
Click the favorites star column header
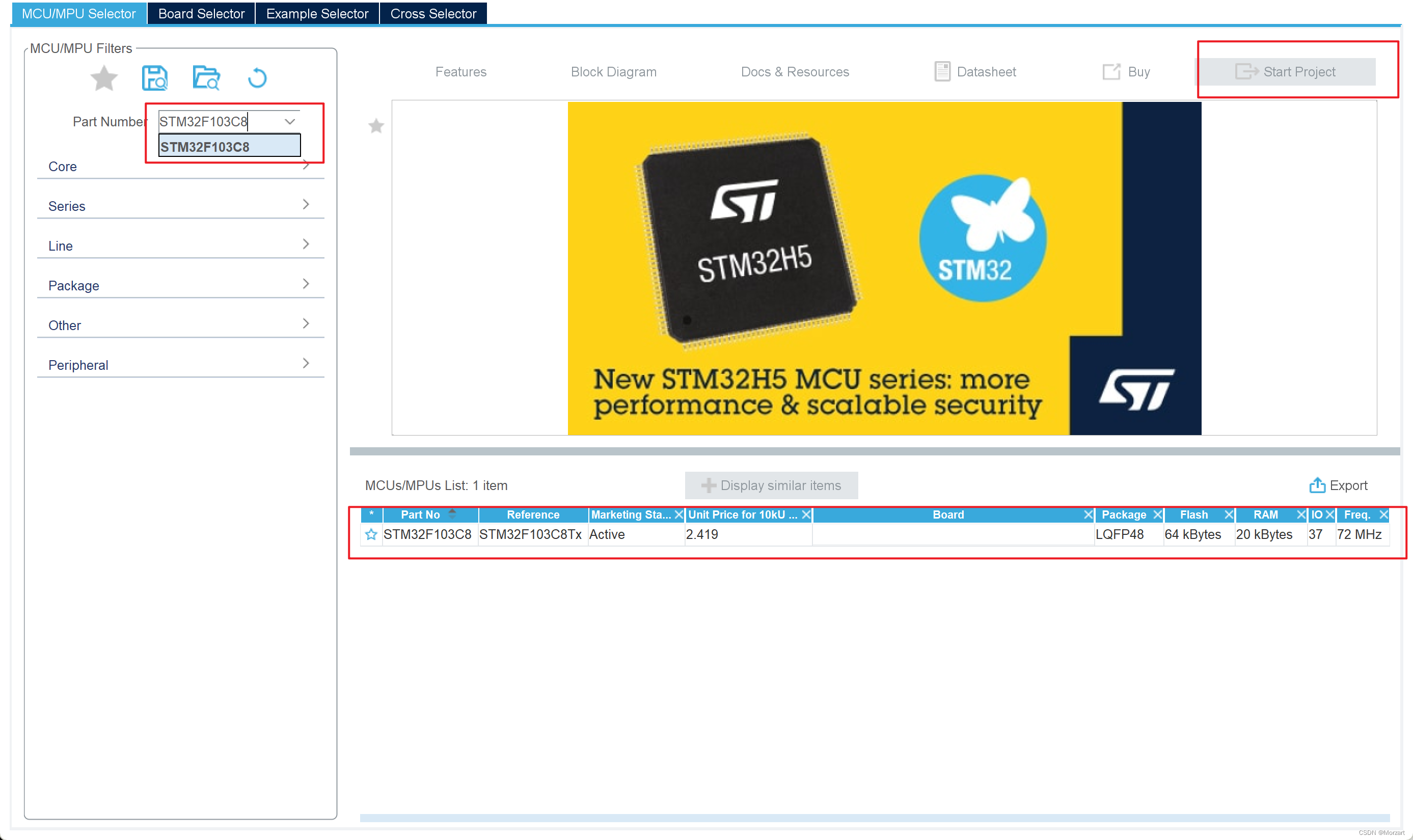(371, 514)
